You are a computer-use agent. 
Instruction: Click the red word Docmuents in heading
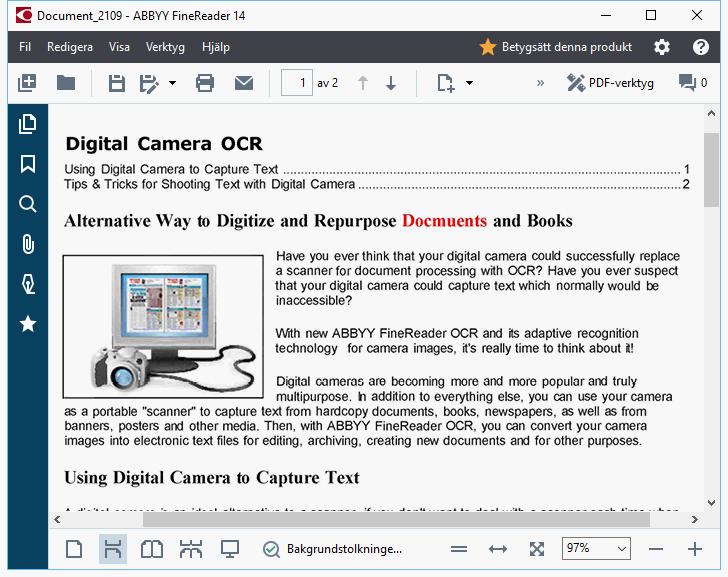444,220
